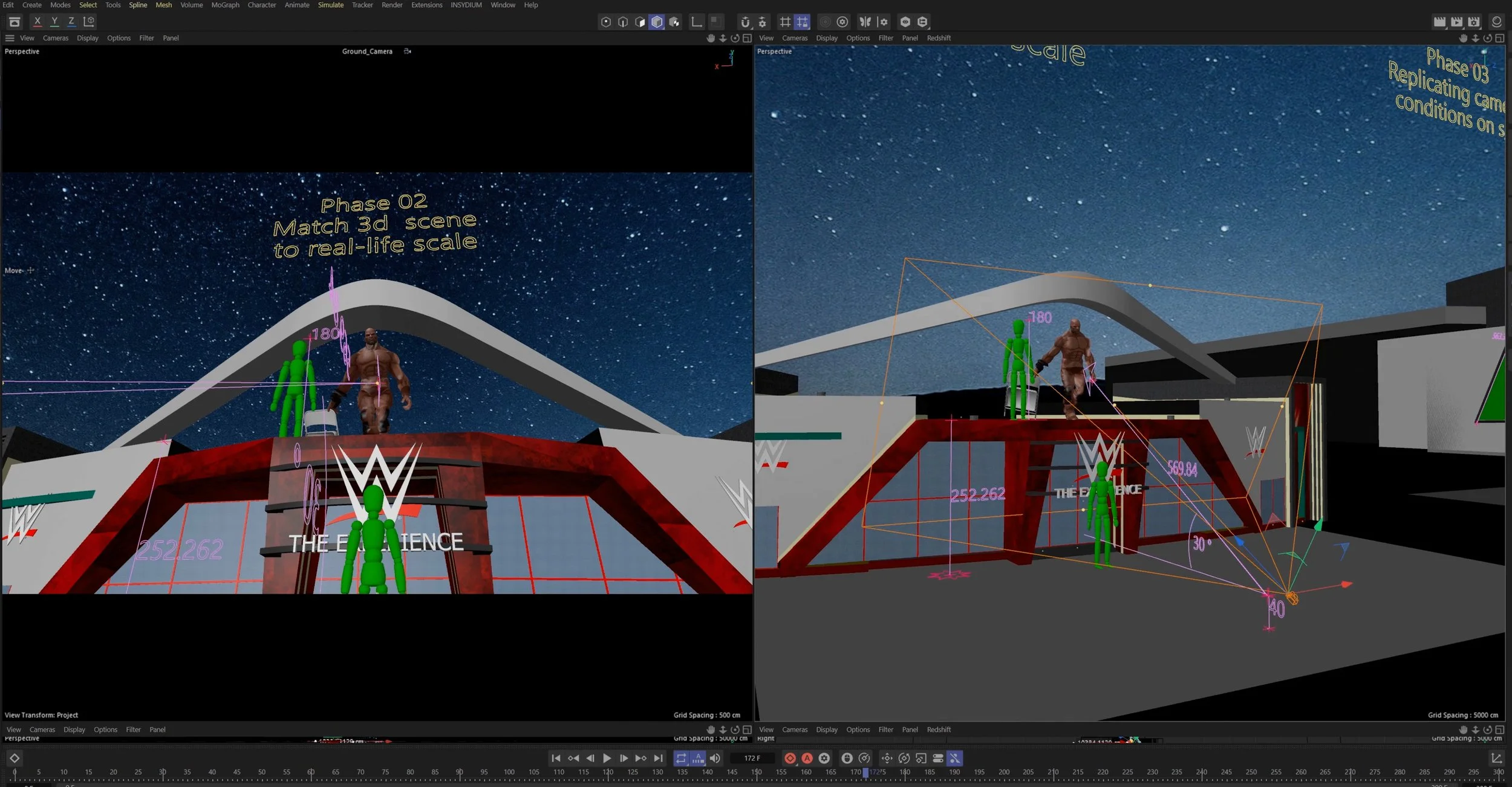Open Simulate menu
This screenshot has width=1512, height=787.
click(331, 5)
